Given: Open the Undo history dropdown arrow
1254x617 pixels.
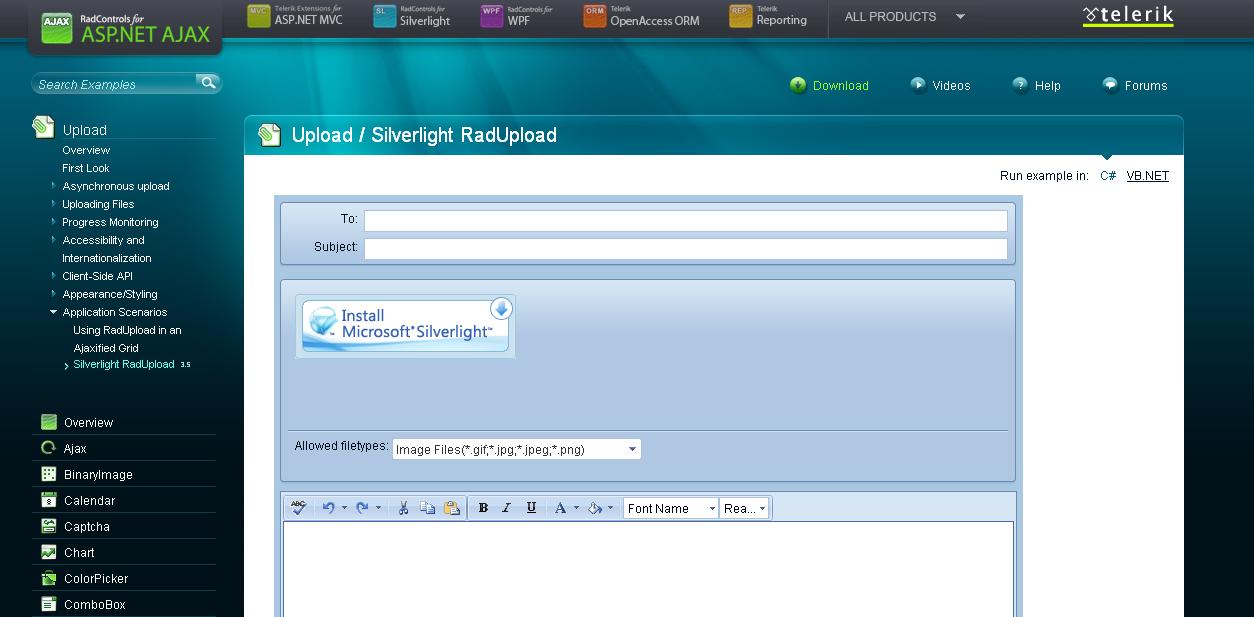Looking at the screenshot, I should [x=344, y=508].
